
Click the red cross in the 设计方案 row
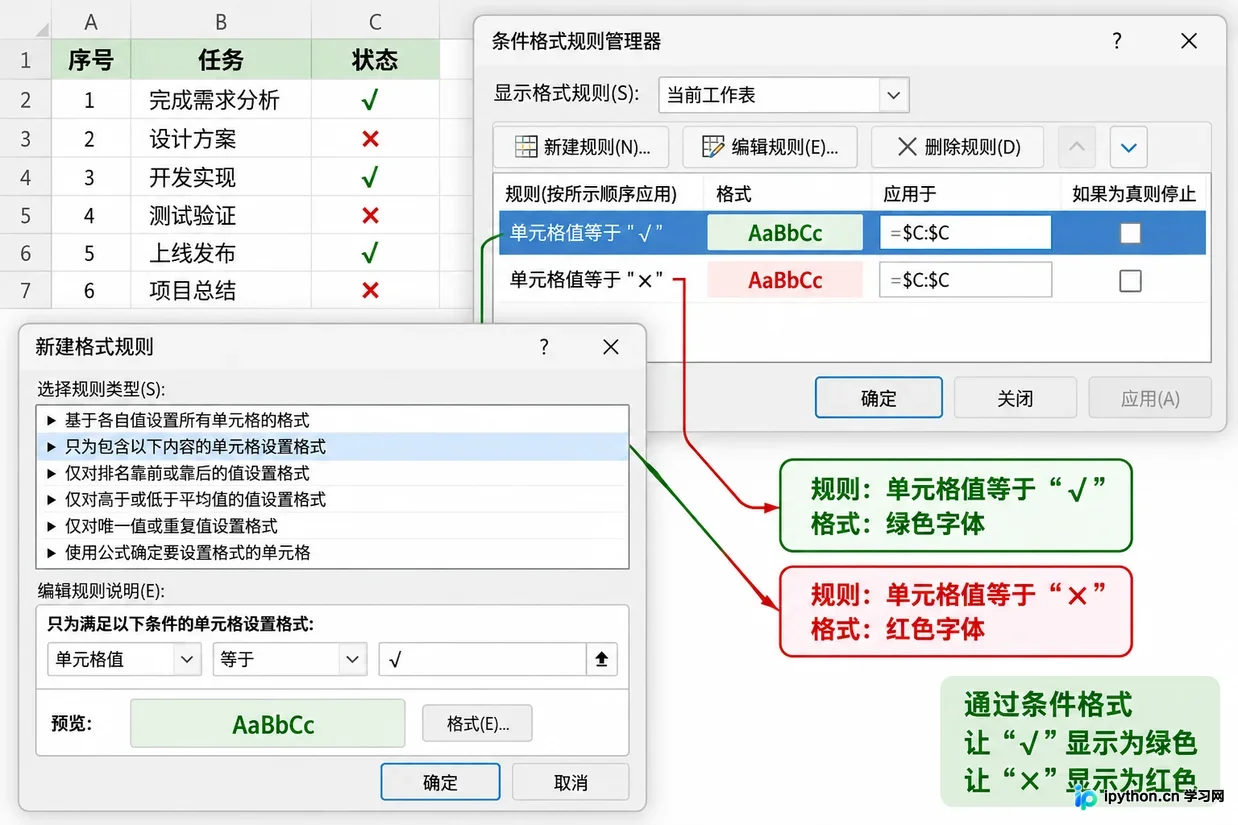[x=370, y=138]
